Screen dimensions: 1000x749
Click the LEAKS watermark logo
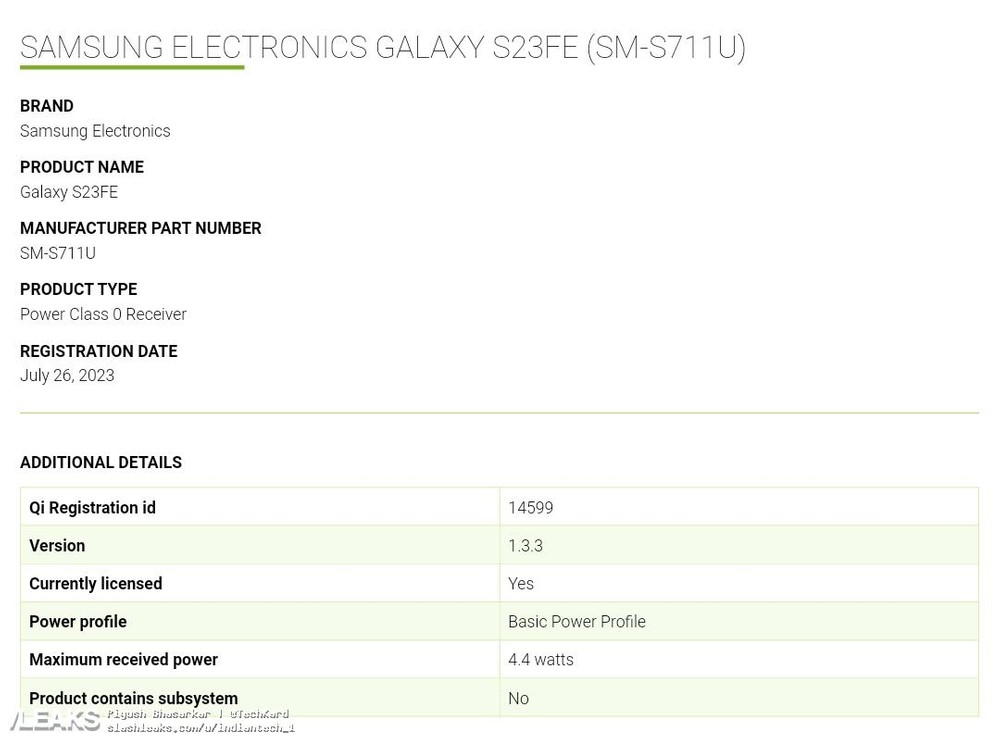pos(55,721)
